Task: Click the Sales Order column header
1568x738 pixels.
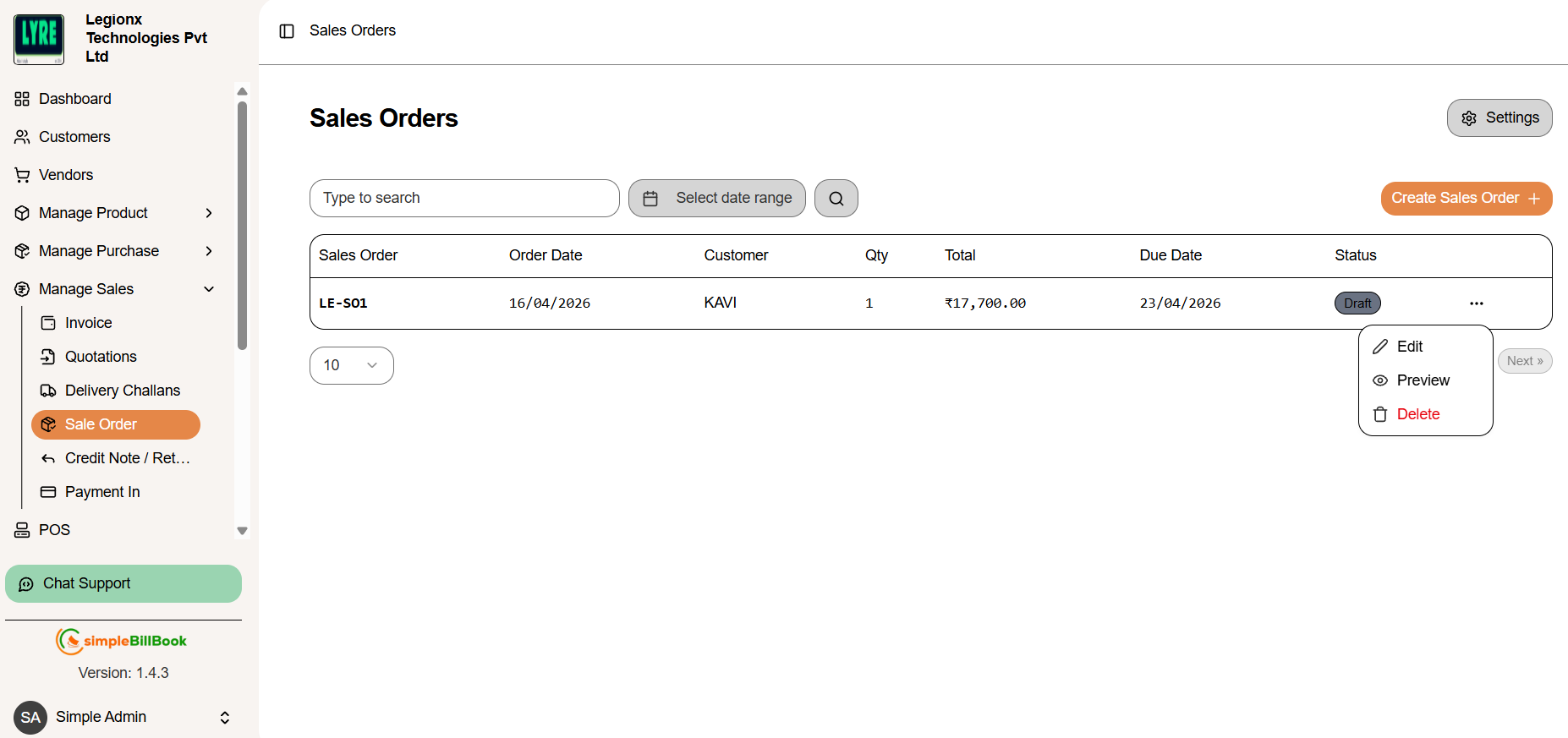Action: pos(358,255)
